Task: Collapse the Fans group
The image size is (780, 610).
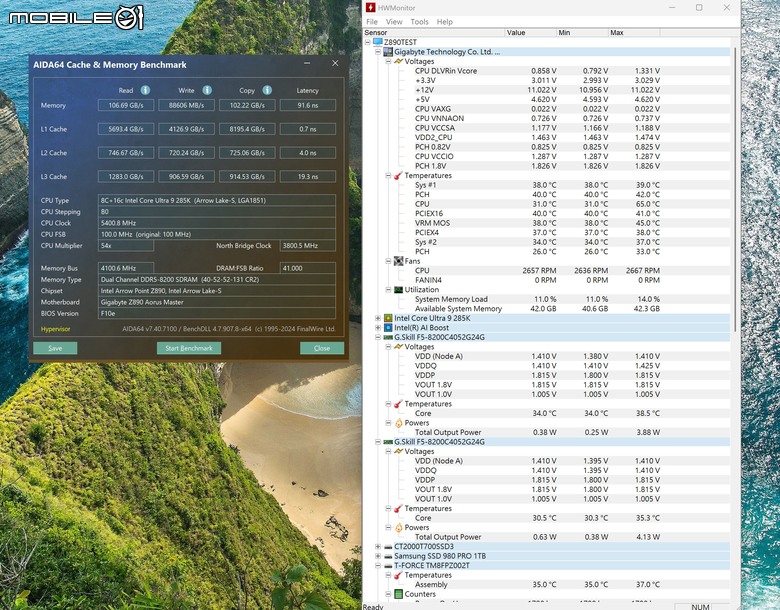Action: [388, 261]
